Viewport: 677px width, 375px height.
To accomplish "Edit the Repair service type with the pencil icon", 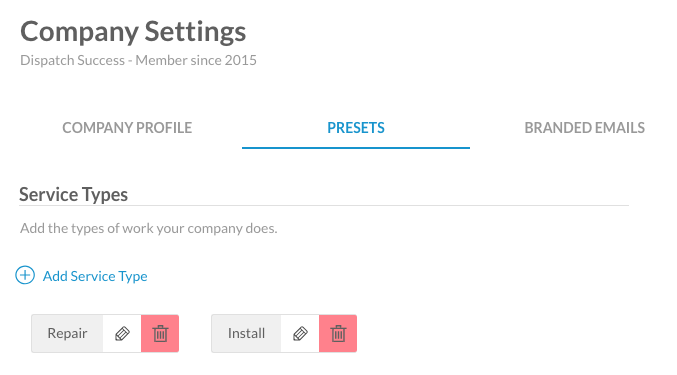I will pyautogui.click(x=122, y=334).
